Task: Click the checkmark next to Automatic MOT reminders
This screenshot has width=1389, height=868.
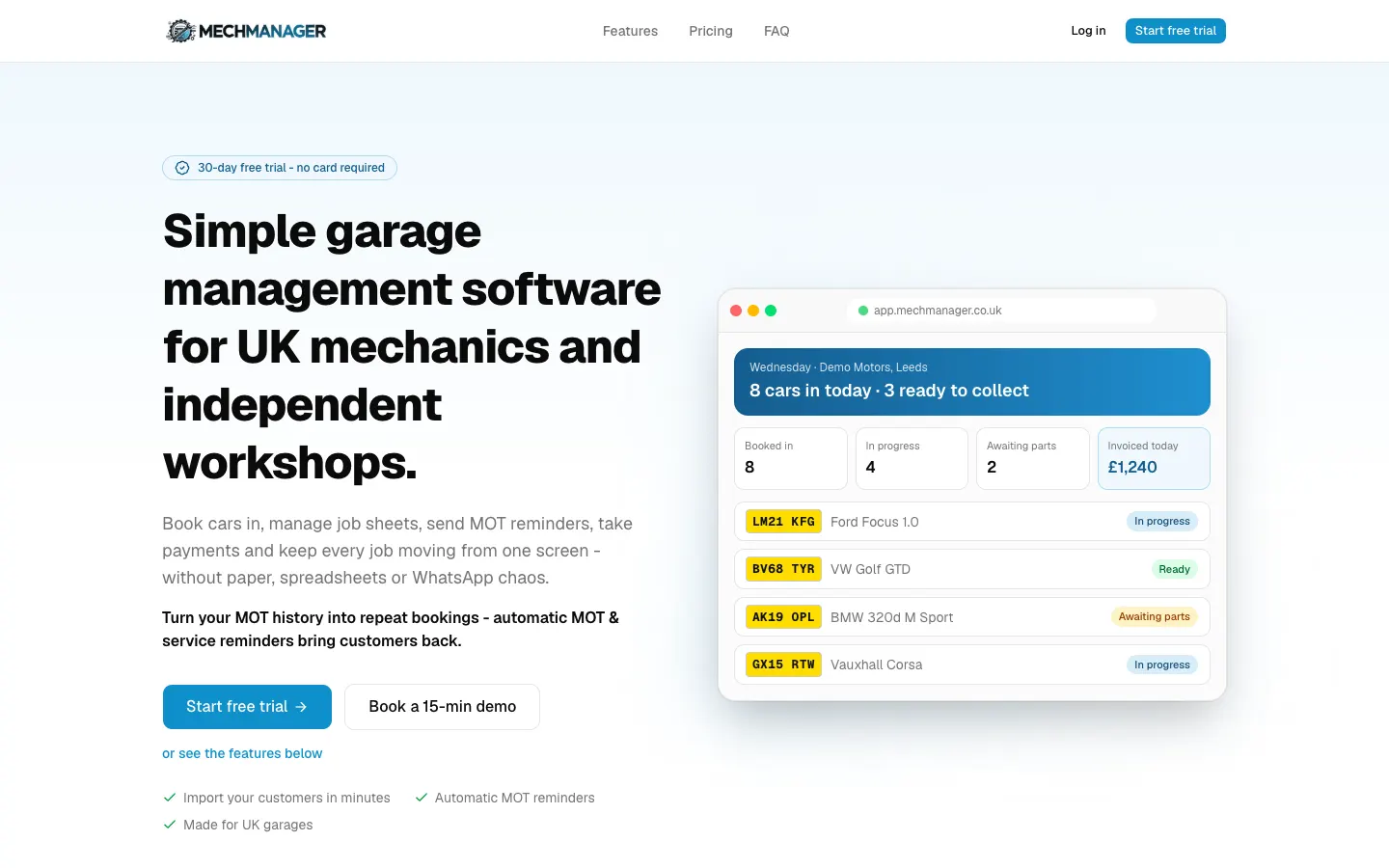Action: (x=422, y=798)
